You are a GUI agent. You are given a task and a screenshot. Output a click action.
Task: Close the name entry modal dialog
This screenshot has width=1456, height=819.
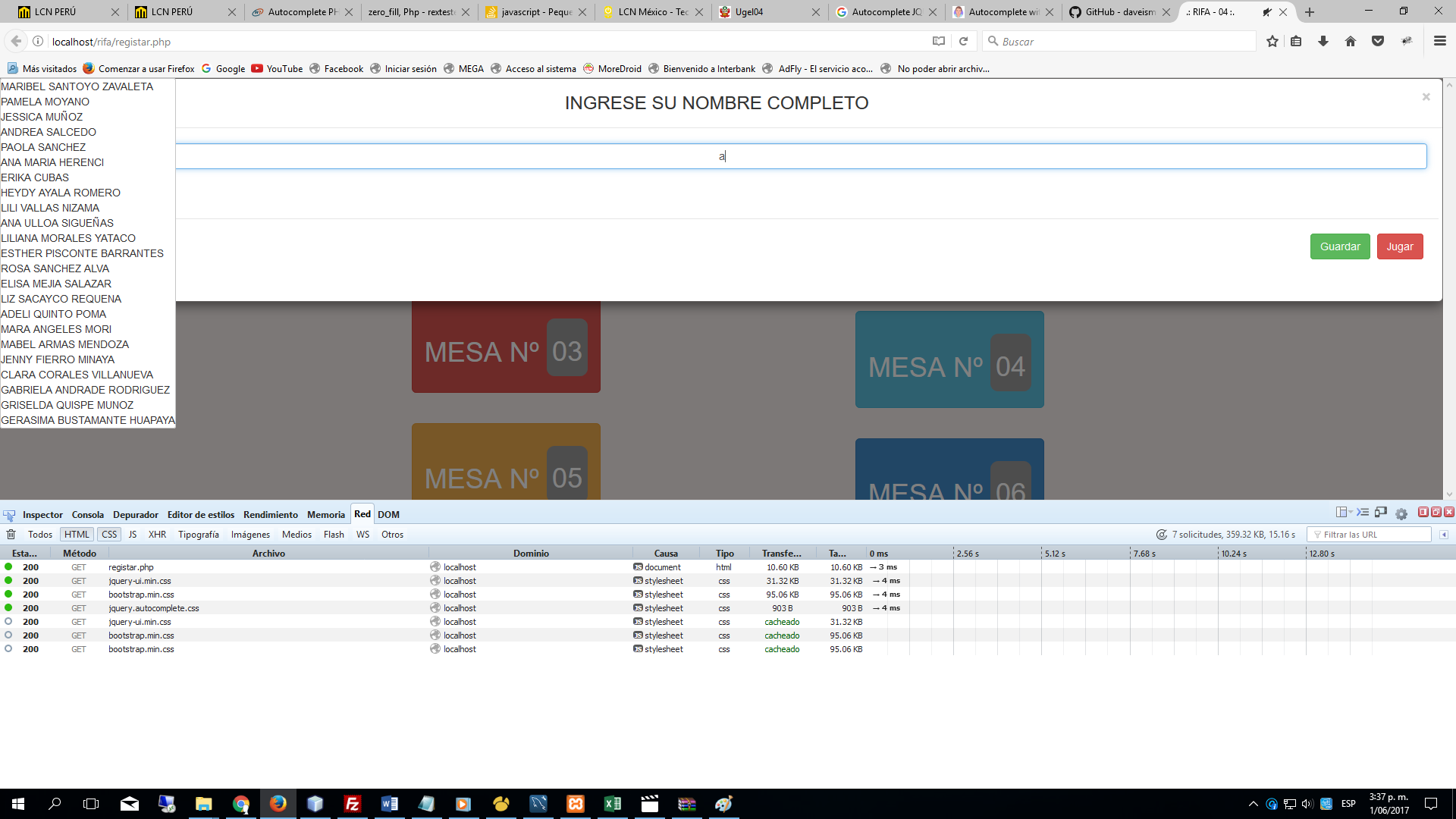coord(1426,96)
